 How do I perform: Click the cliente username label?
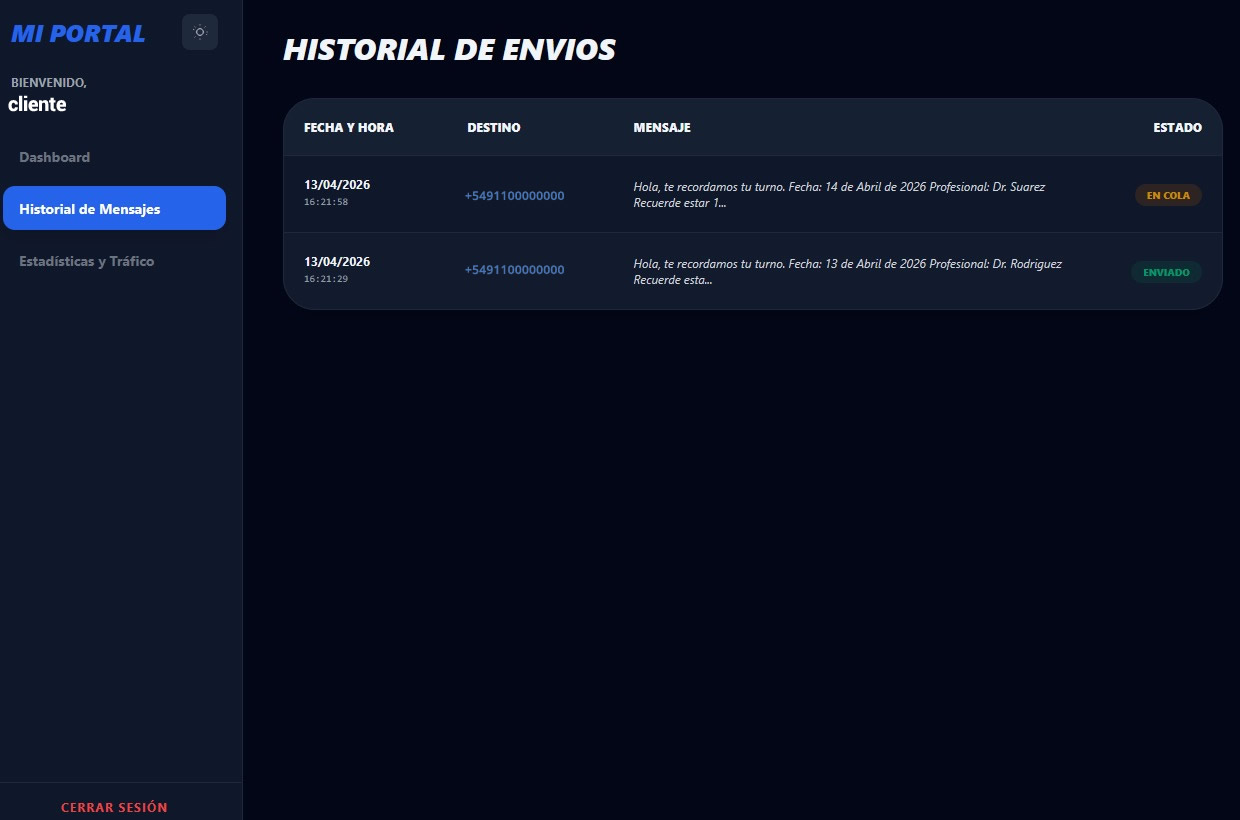[37, 104]
